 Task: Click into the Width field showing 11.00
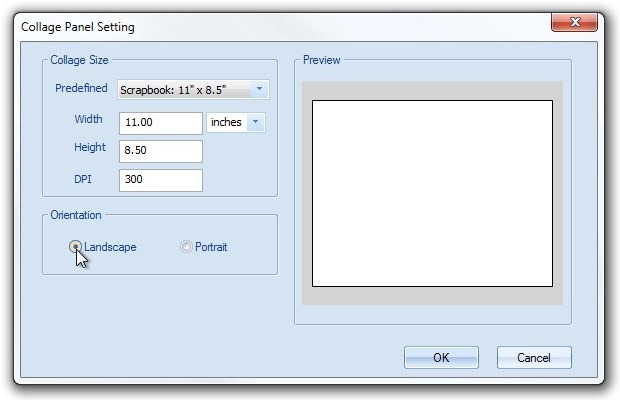click(161, 123)
